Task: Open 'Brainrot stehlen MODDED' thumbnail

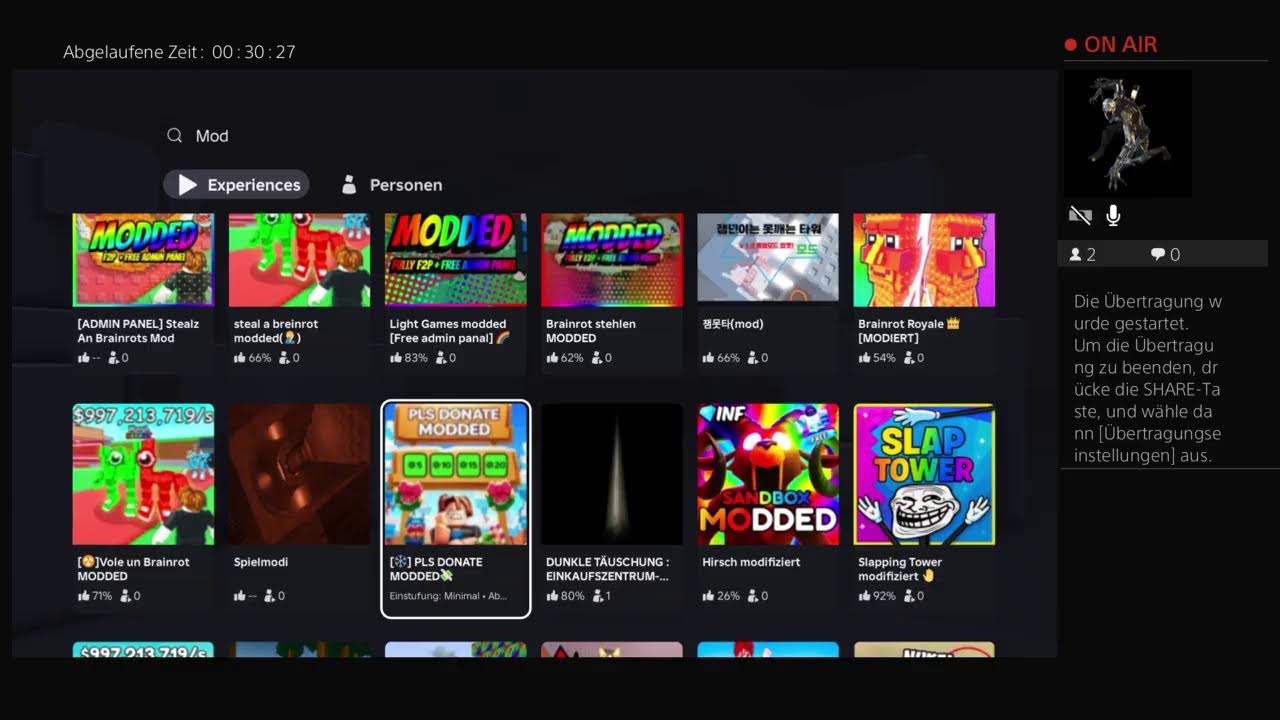Action: pos(612,260)
